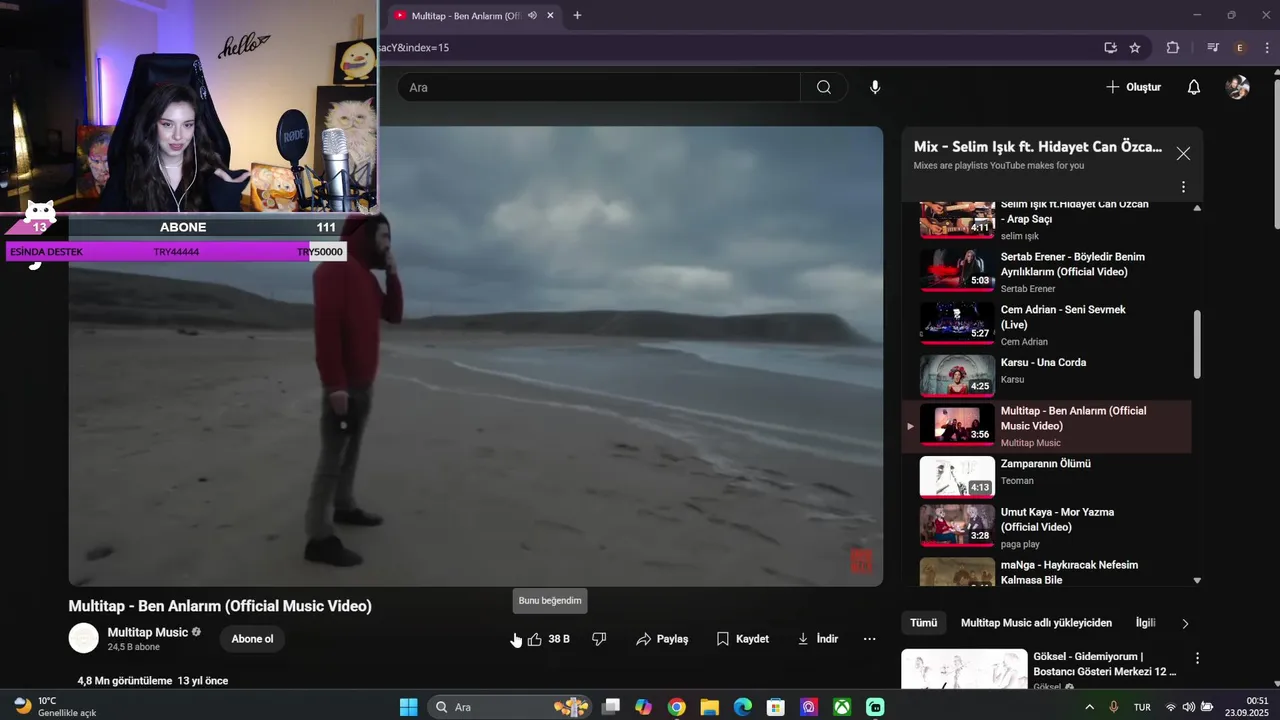Viewport: 1280px width, 720px height.
Task: Focus the YouTube Ara search field
Action: tap(598, 87)
